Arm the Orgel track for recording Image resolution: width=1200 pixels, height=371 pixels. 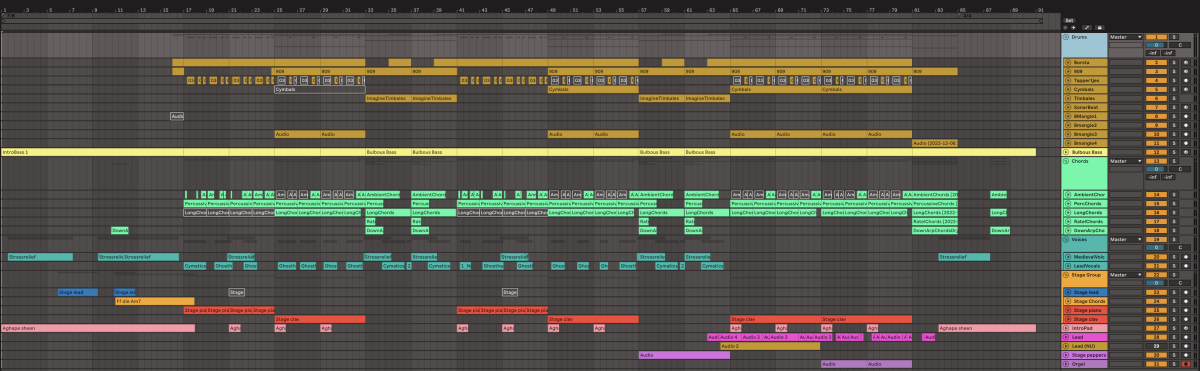coord(1185,364)
